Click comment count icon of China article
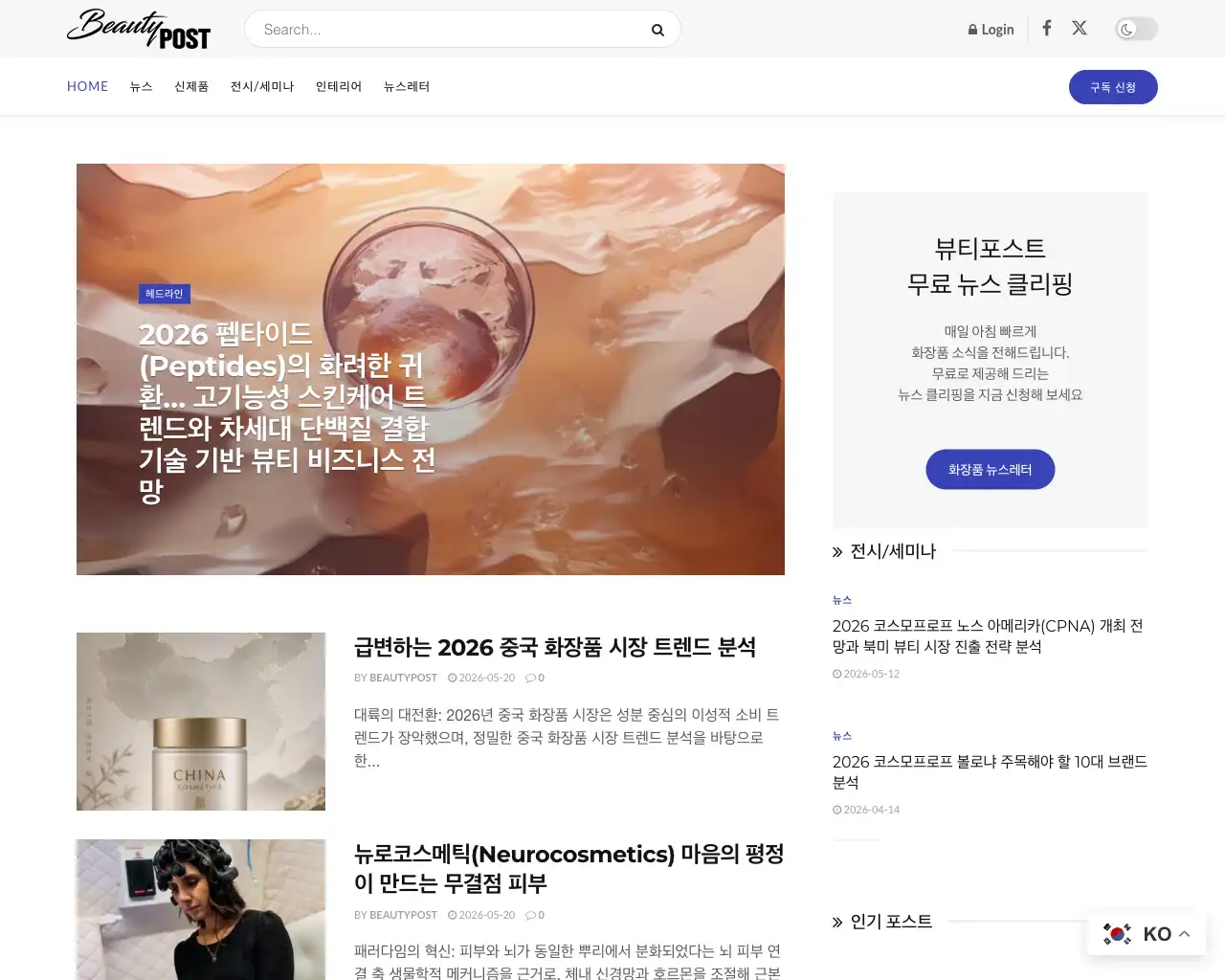 (535, 678)
